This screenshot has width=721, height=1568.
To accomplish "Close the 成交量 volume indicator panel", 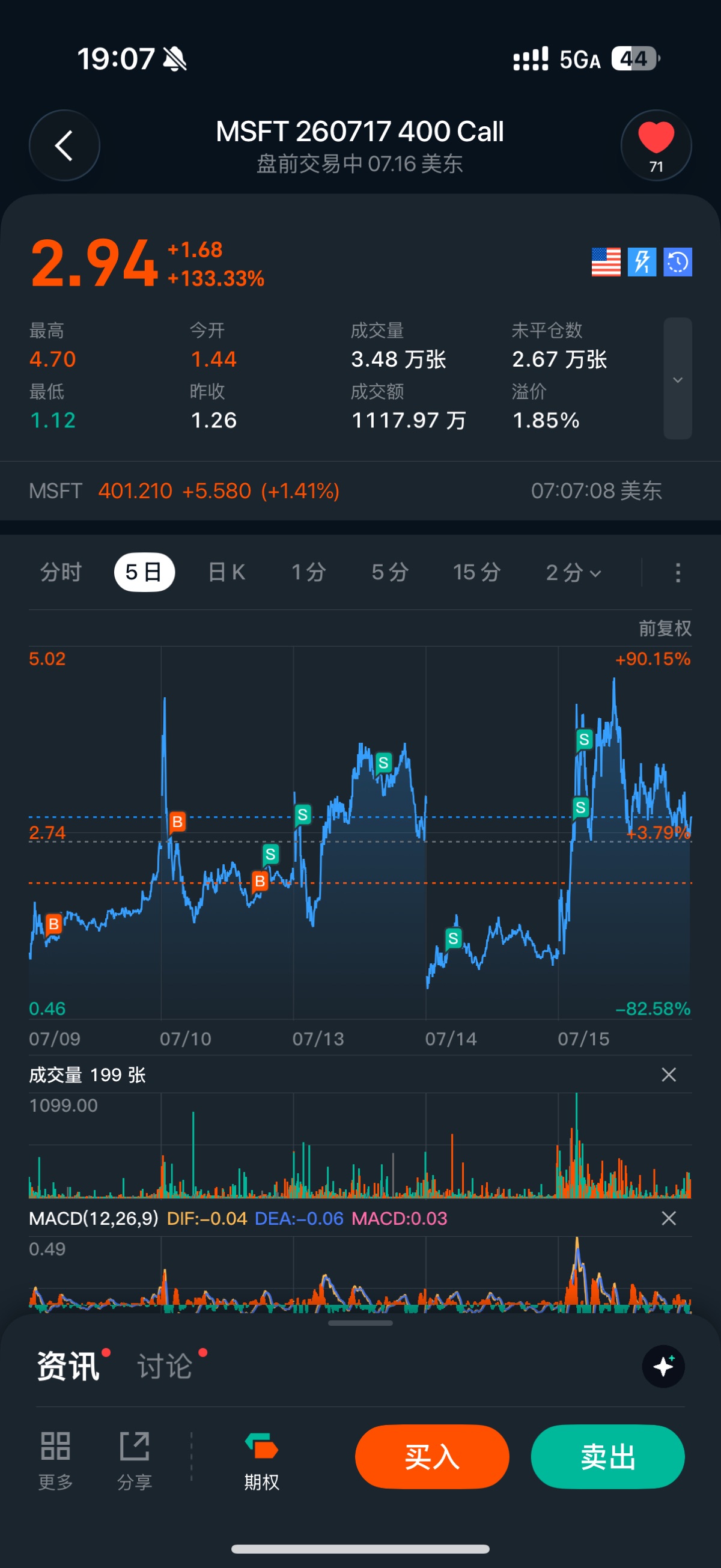I will [669, 1075].
